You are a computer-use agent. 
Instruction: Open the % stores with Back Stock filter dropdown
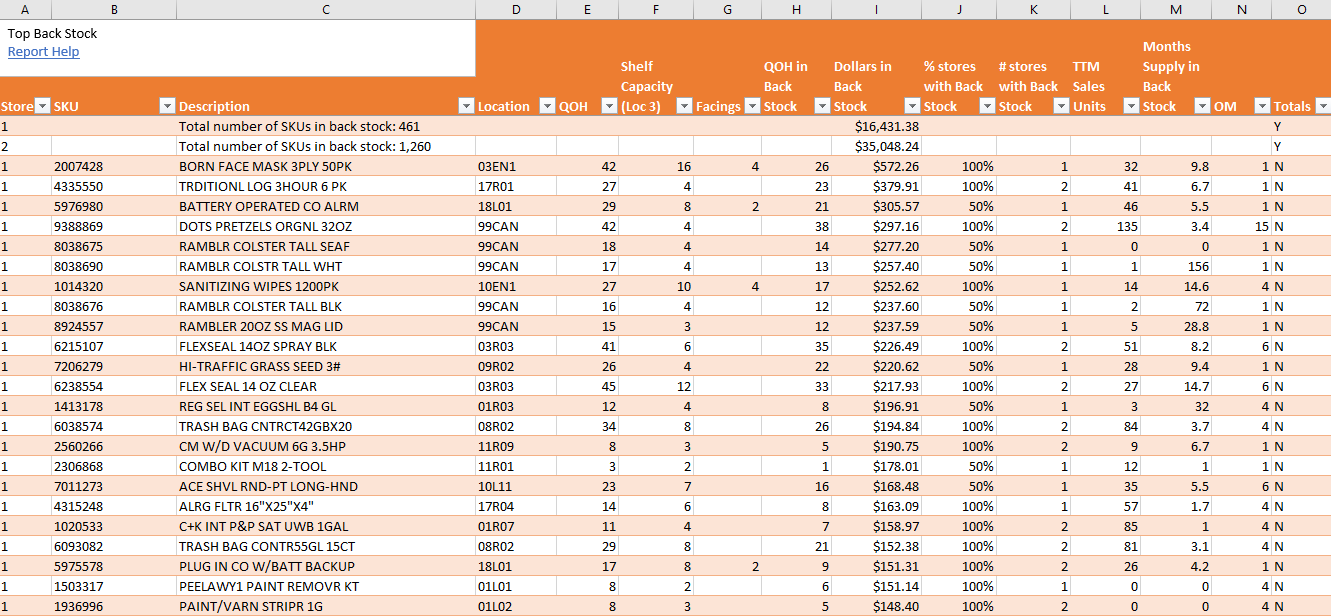[987, 106]
